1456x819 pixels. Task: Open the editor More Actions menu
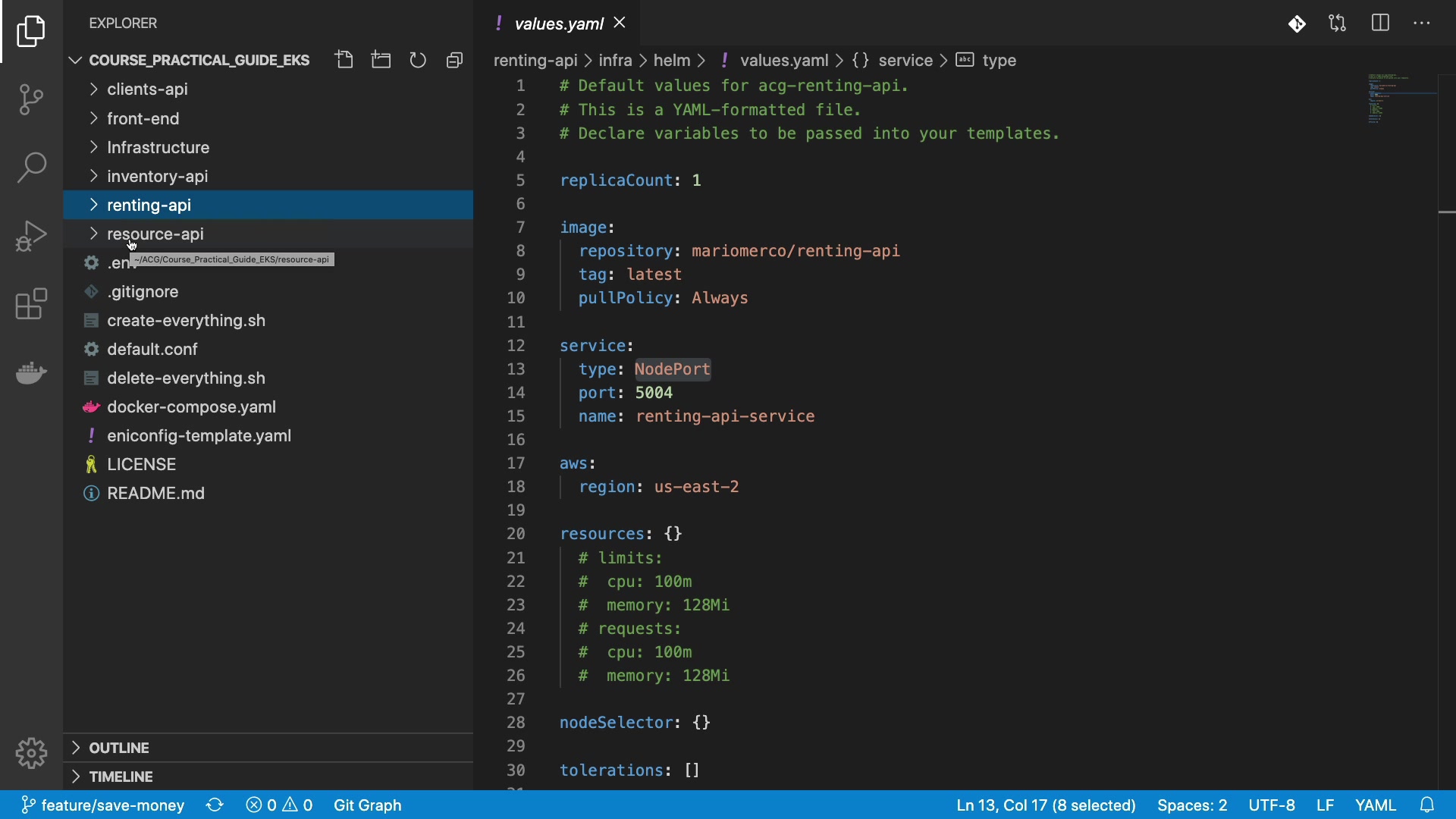1422,24
